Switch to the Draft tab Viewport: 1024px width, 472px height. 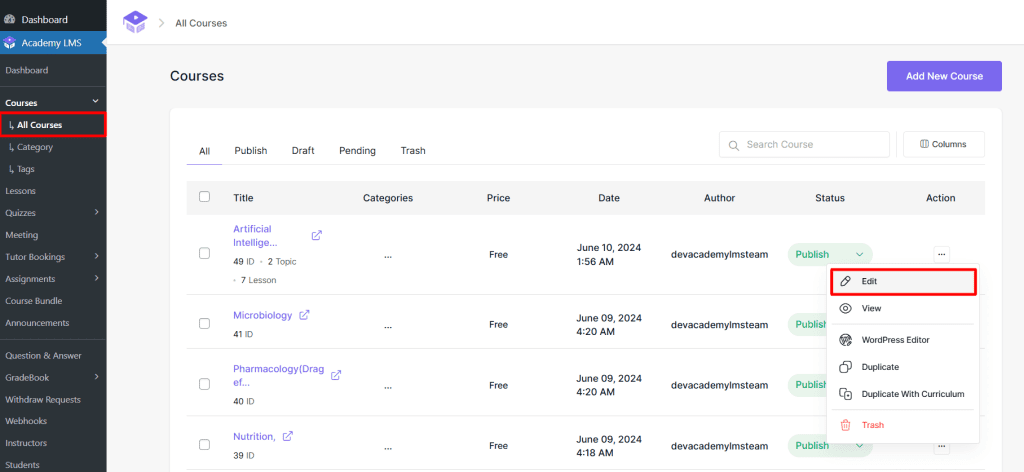[303, 151]
